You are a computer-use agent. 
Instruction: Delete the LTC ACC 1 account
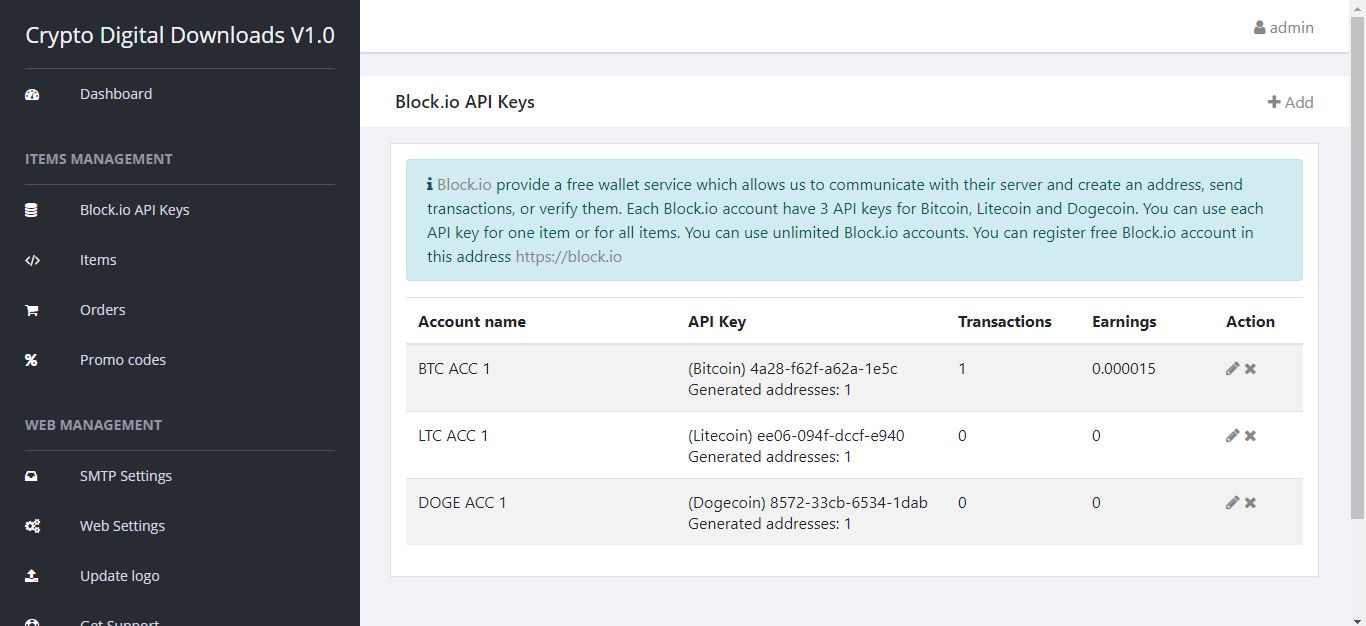coord(1250,436)
